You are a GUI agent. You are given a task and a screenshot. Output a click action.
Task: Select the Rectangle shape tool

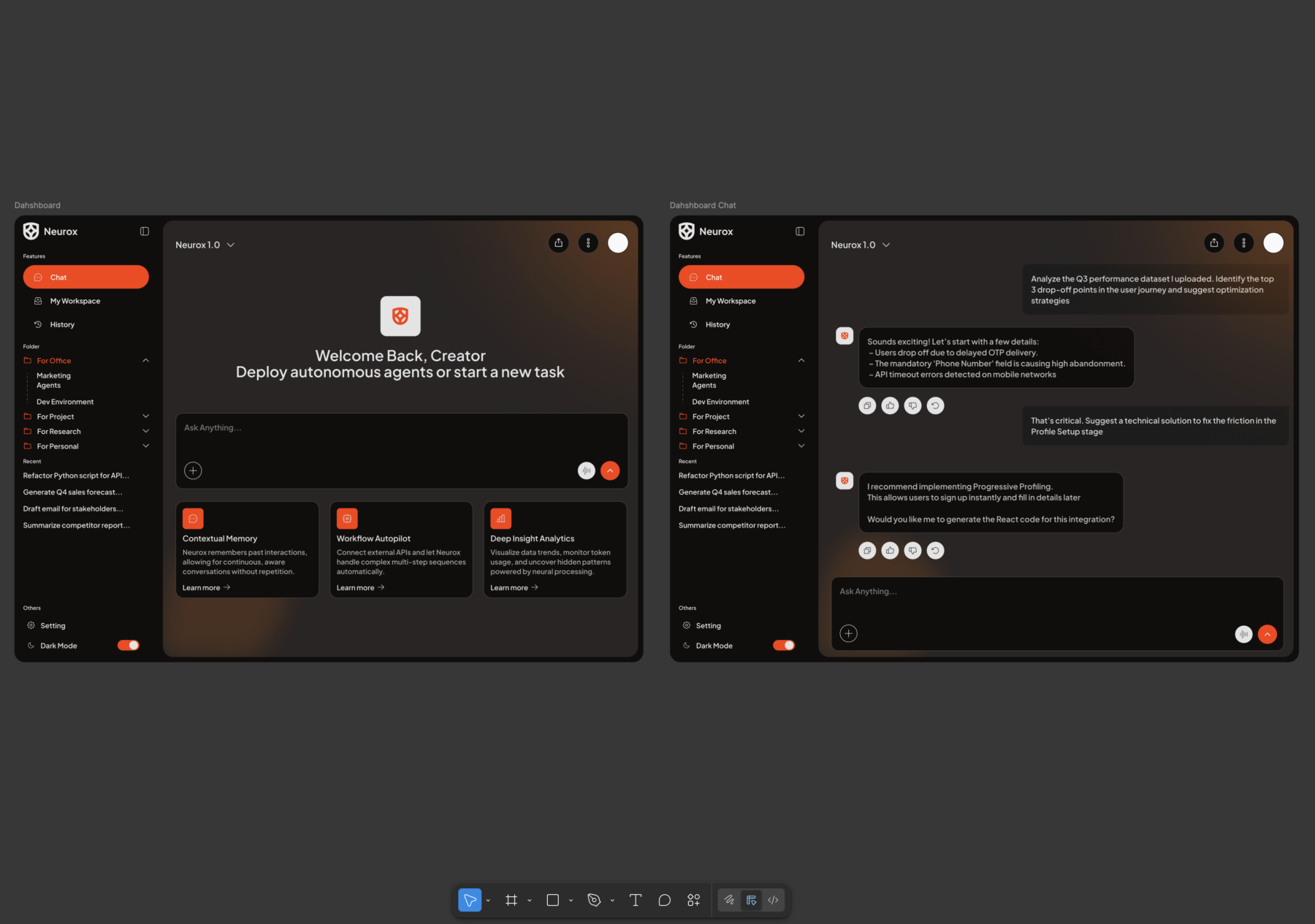point(553,900)
